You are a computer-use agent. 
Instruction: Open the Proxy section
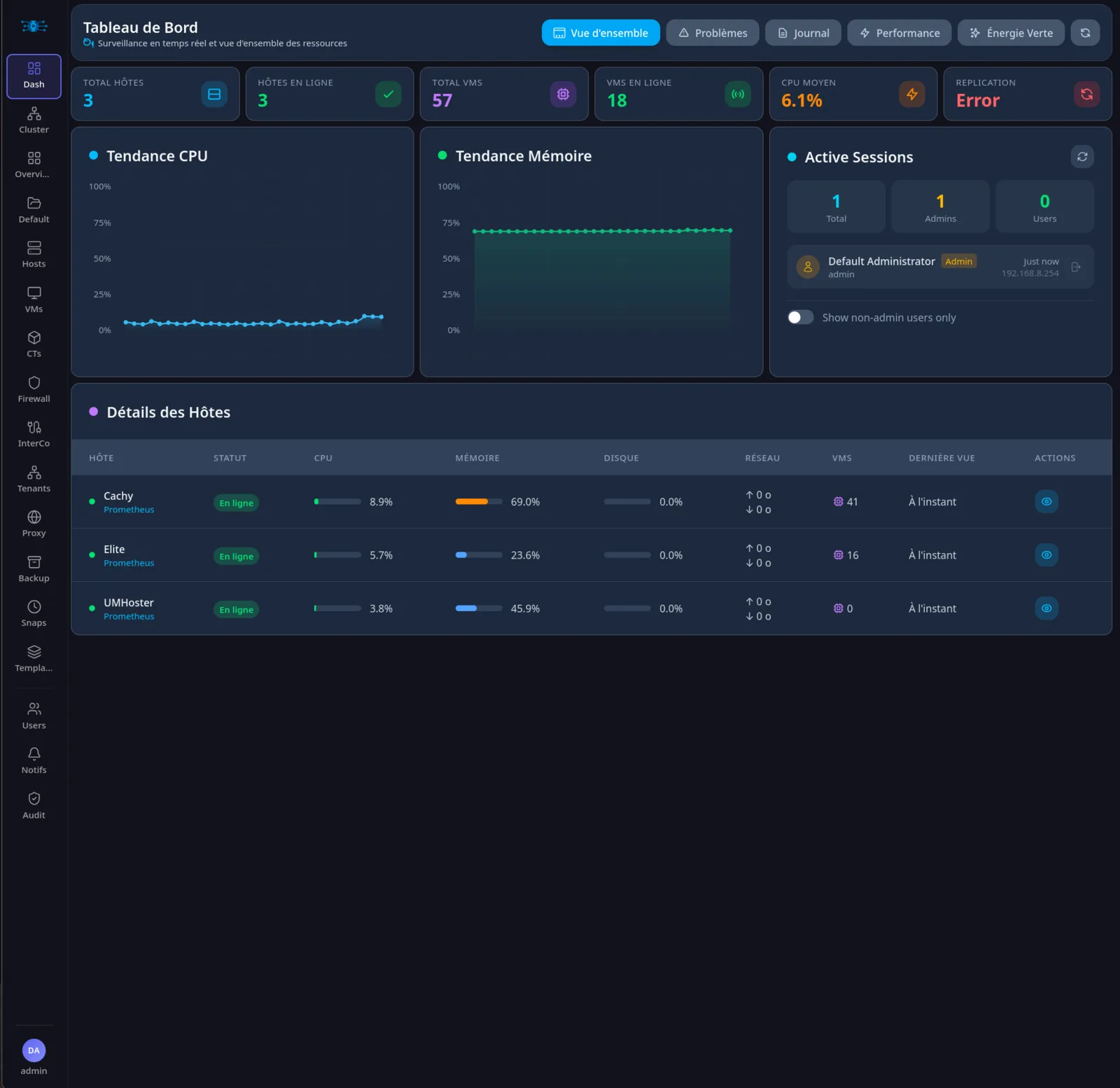pyautogui.click(x=34, y=524)
